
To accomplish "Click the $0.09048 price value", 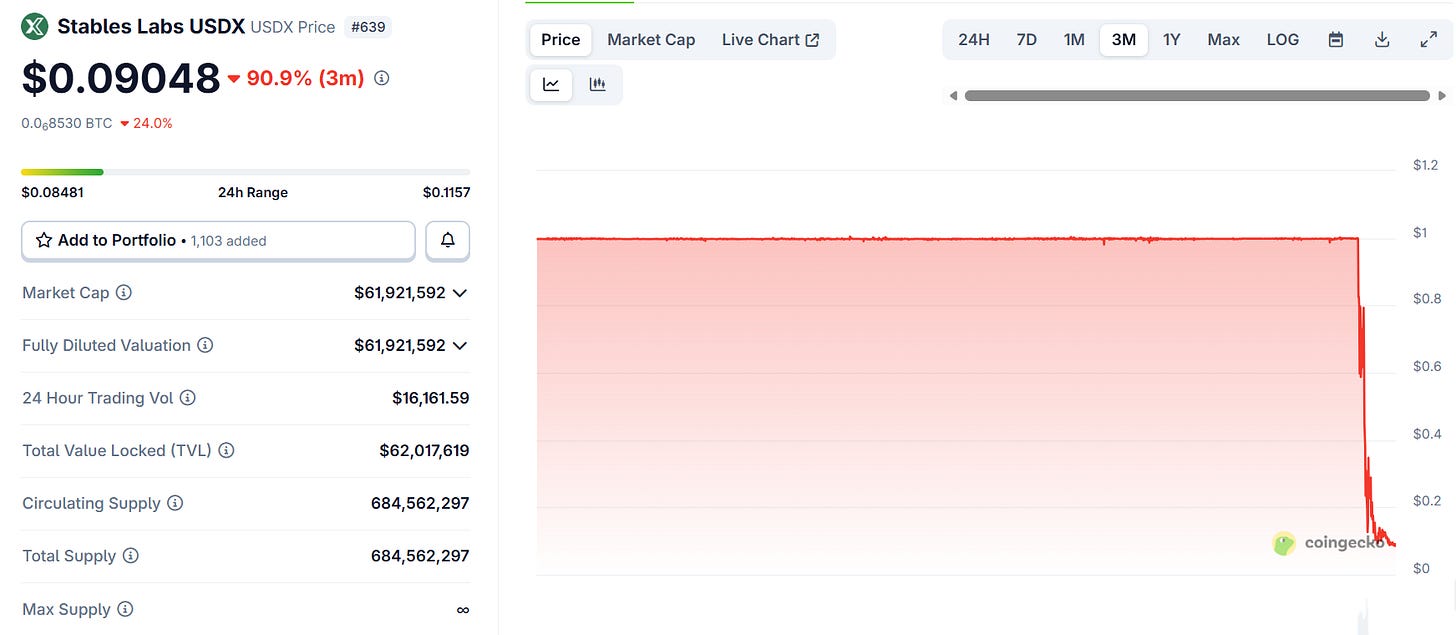I will 121,78.
